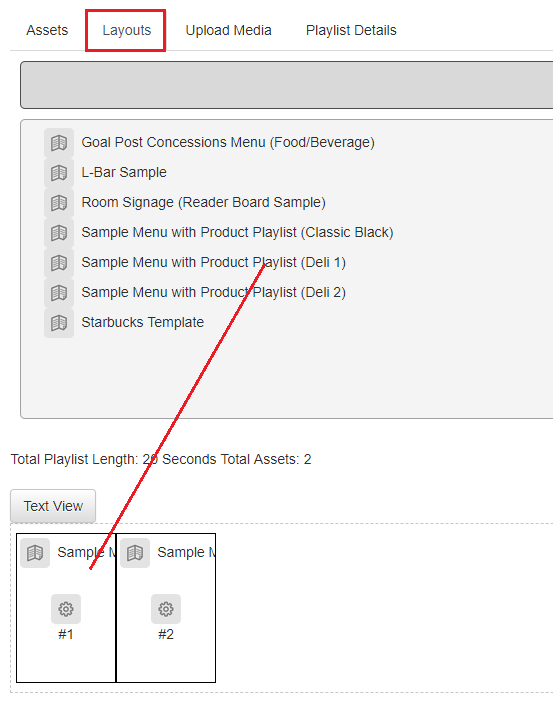Switch to the Assets tab

tap(47, 30)
